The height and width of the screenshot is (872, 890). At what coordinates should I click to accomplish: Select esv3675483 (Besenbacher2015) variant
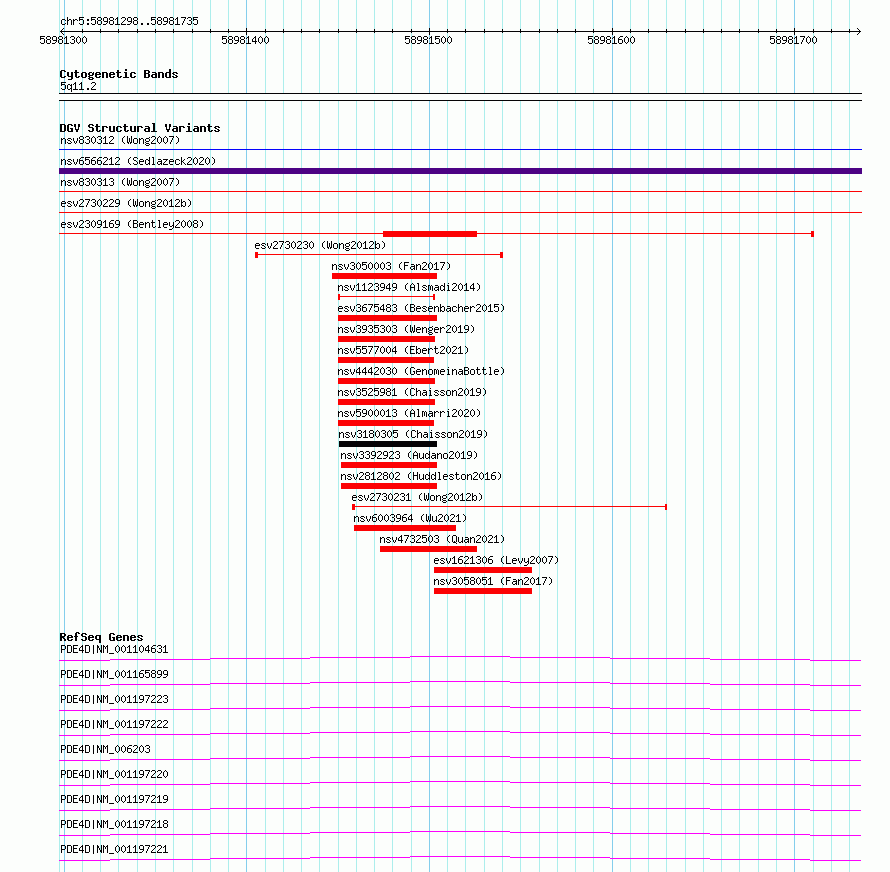click(421, 308)
